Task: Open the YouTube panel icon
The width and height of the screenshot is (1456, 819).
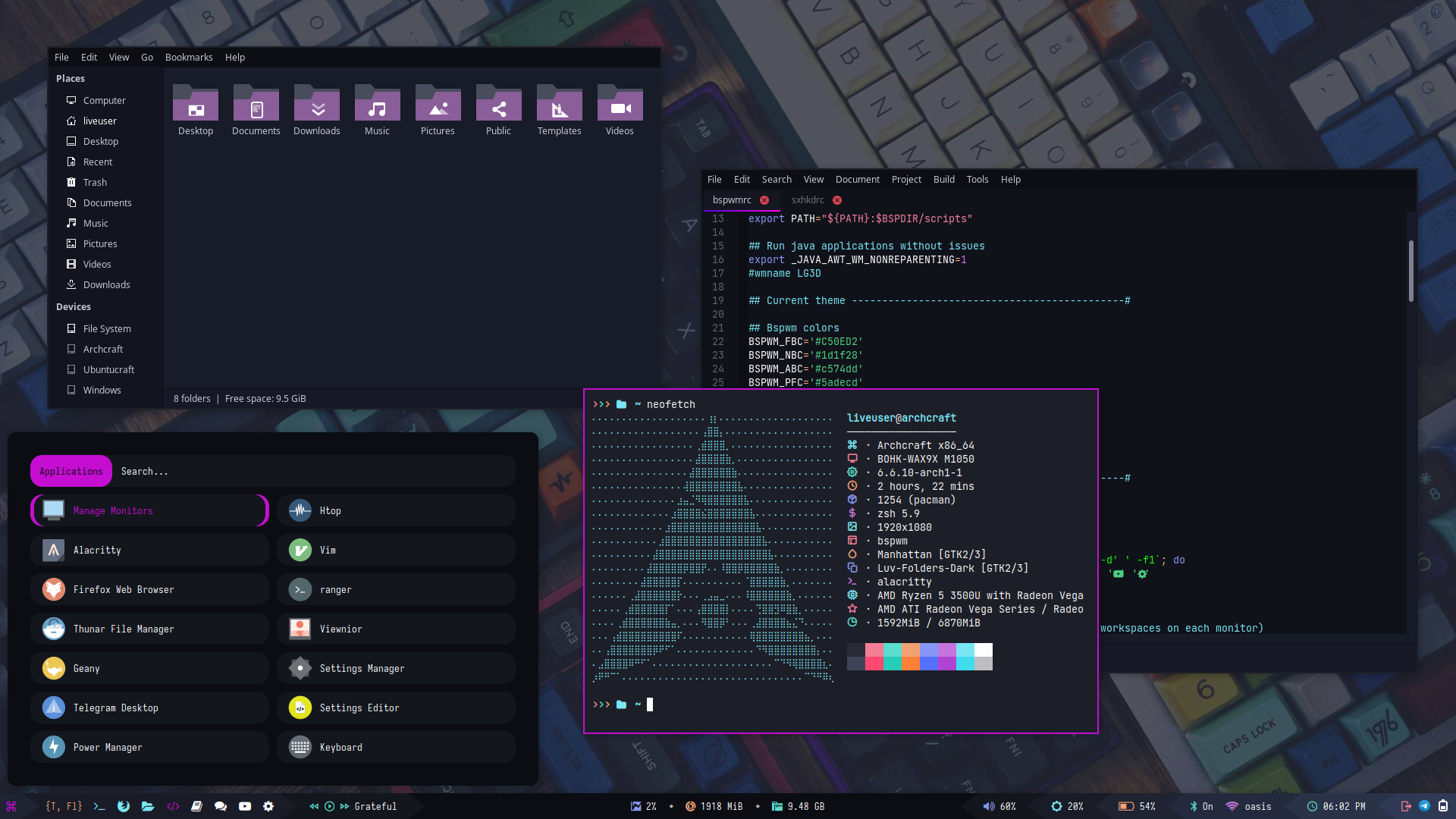Action: (245, 806)
